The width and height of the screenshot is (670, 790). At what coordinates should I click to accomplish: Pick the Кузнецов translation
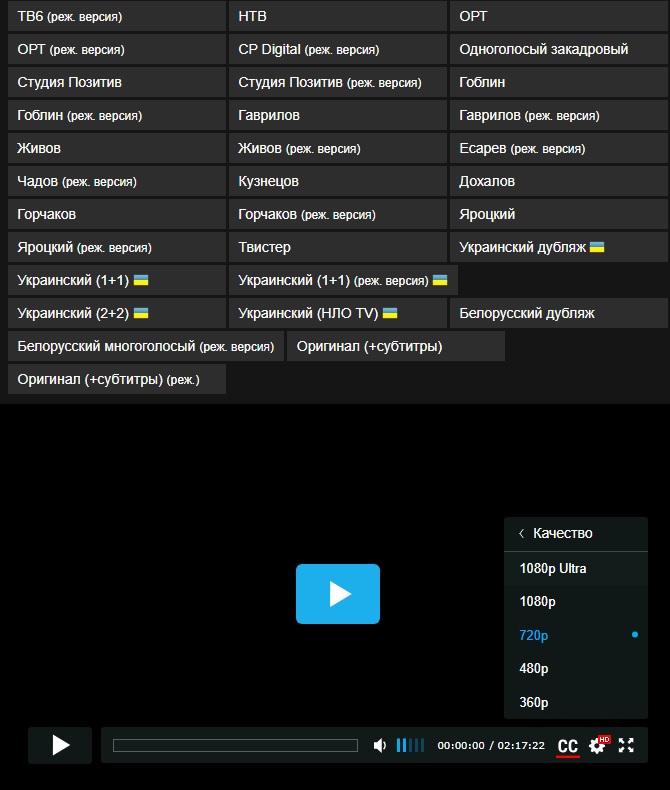click(x=338, y=181)
